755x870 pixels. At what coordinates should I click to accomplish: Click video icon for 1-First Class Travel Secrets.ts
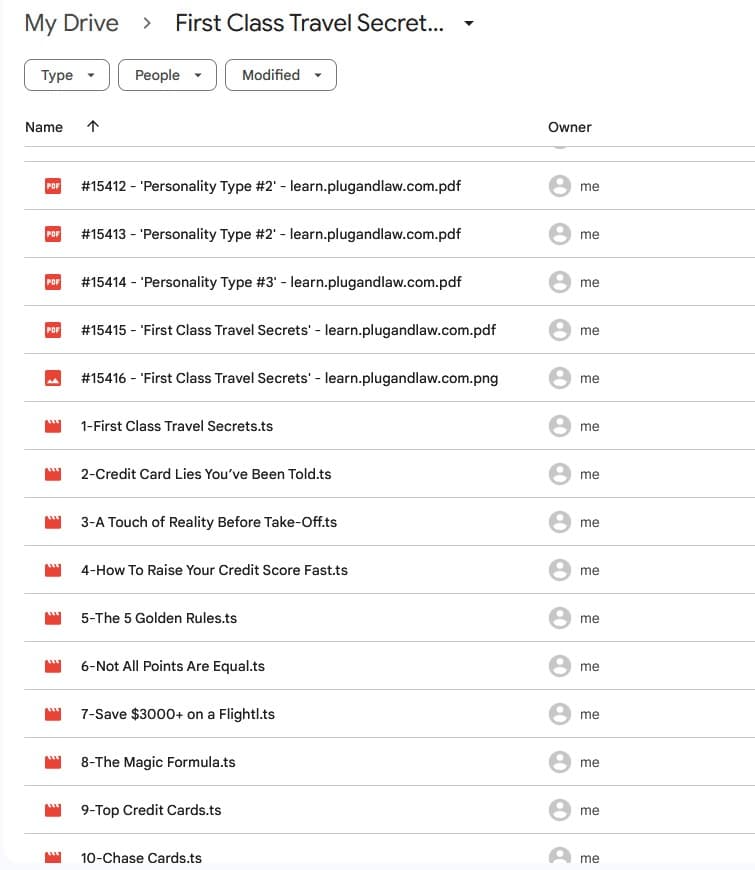[x=53, y=426]
